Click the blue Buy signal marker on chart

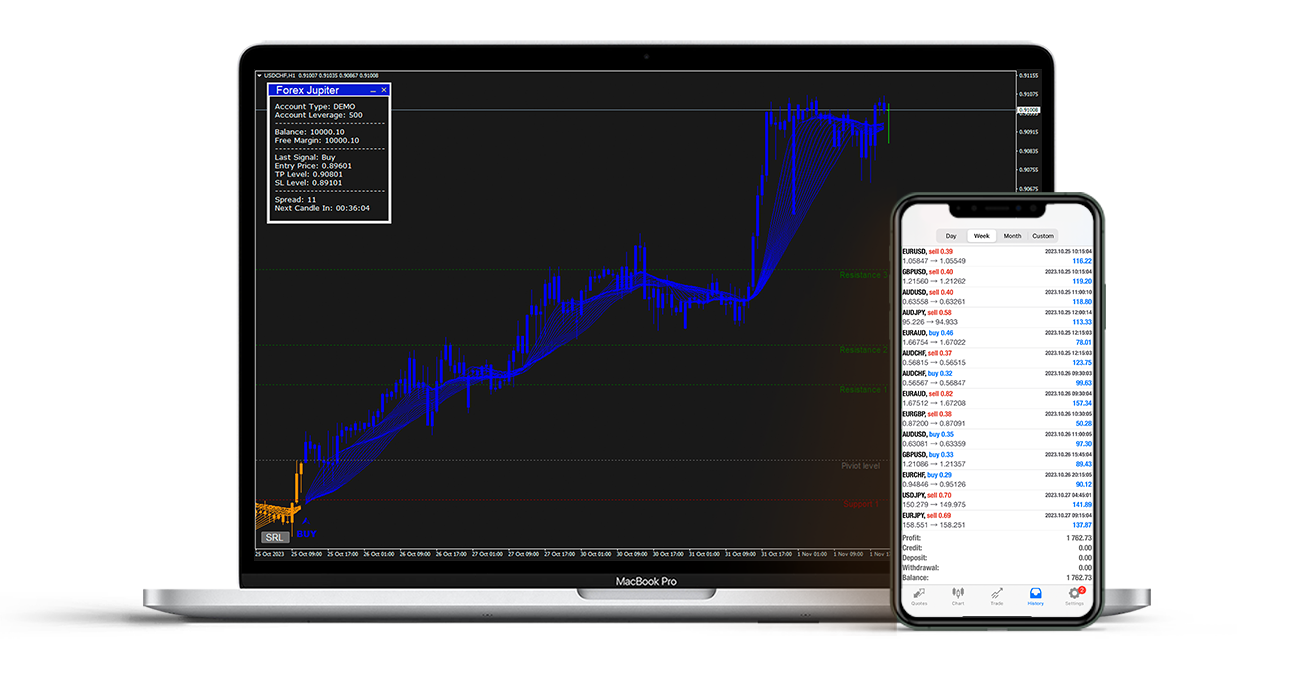pyautogui.click(x=306, y=528)
